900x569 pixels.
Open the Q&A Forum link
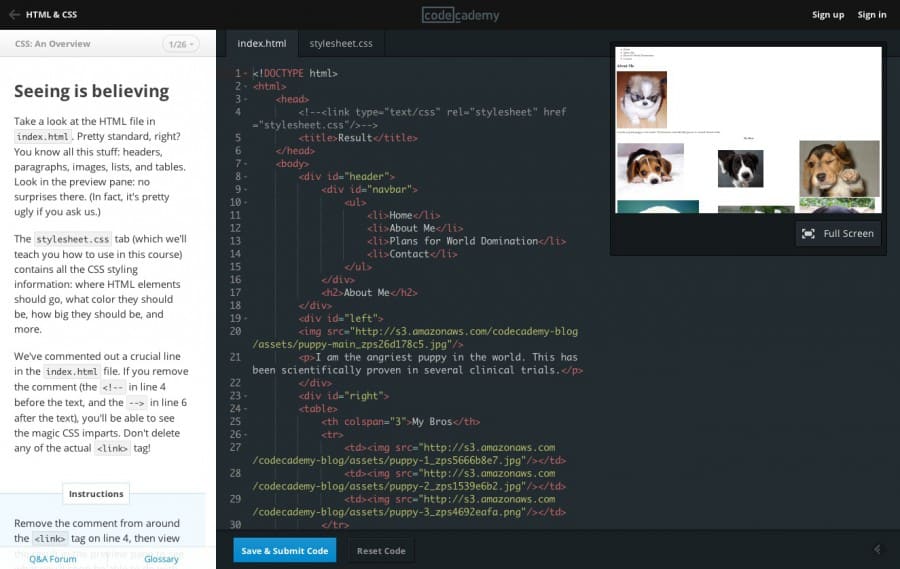(52, 559)
